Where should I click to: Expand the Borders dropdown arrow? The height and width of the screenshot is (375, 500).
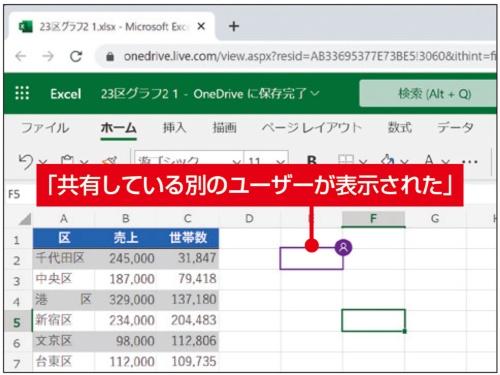coord(363,162)
